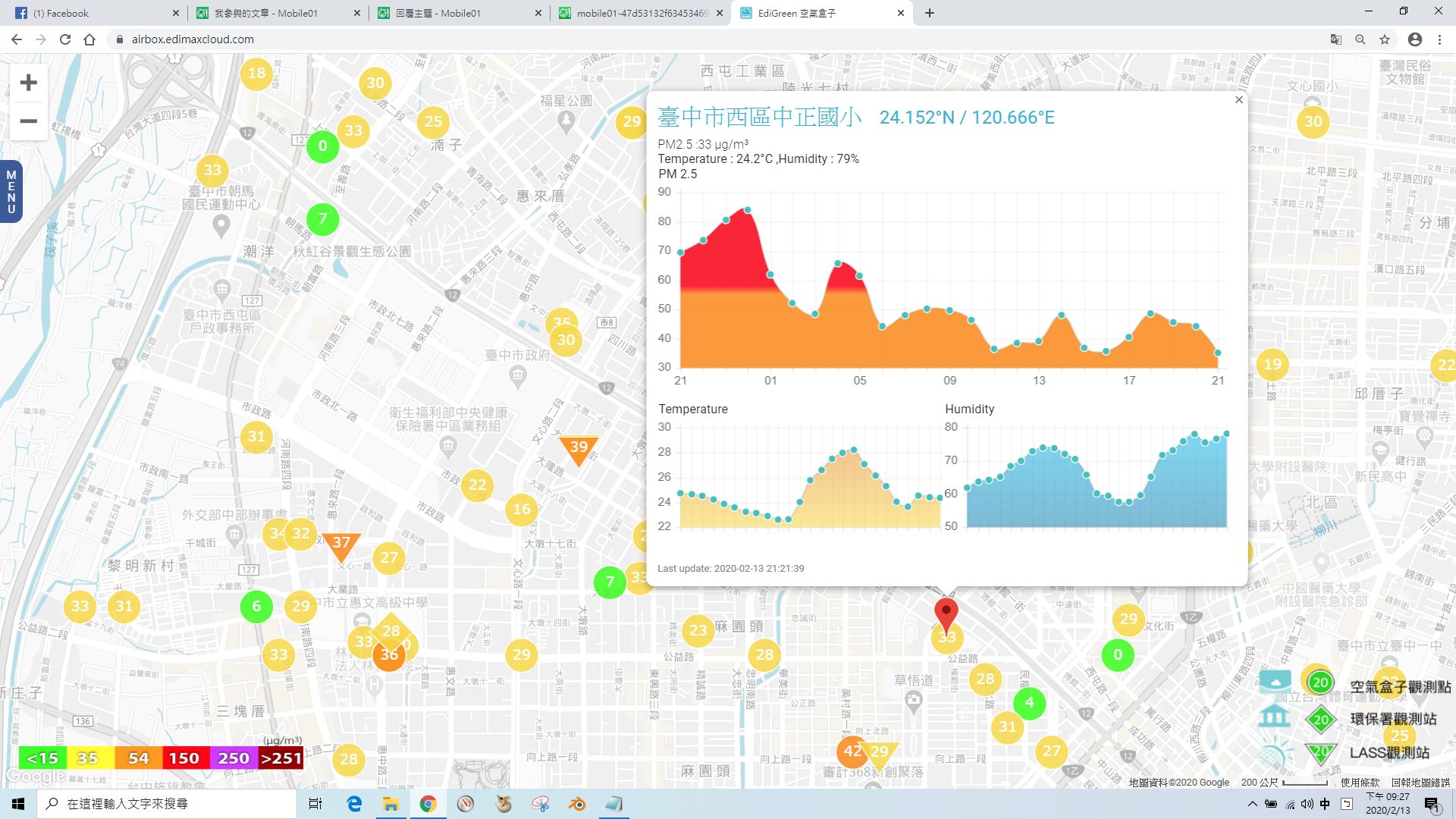Screen dimensions: 1456x819
Task: Select yellow sensor marker 16
Action: click(x=522, y=509)
